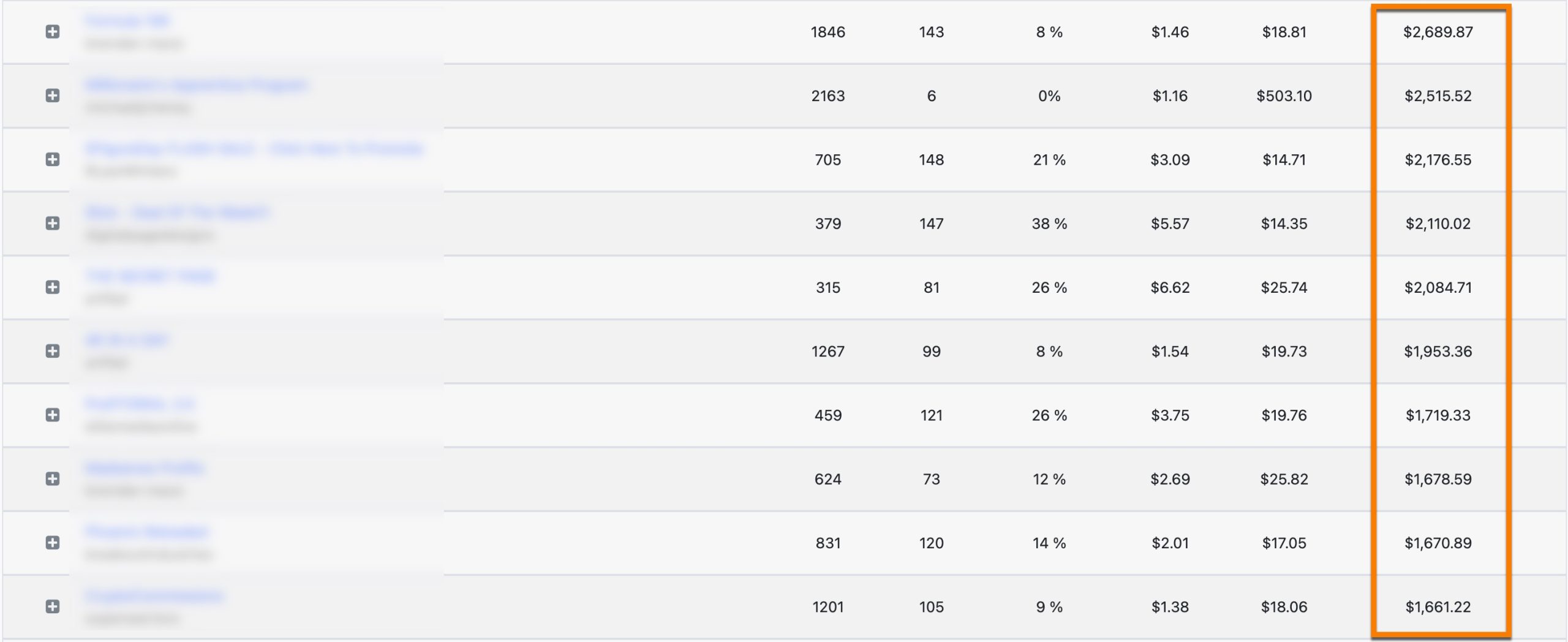
Task: Expand the row totaling $2,515.52
Action: coord(53,96)
